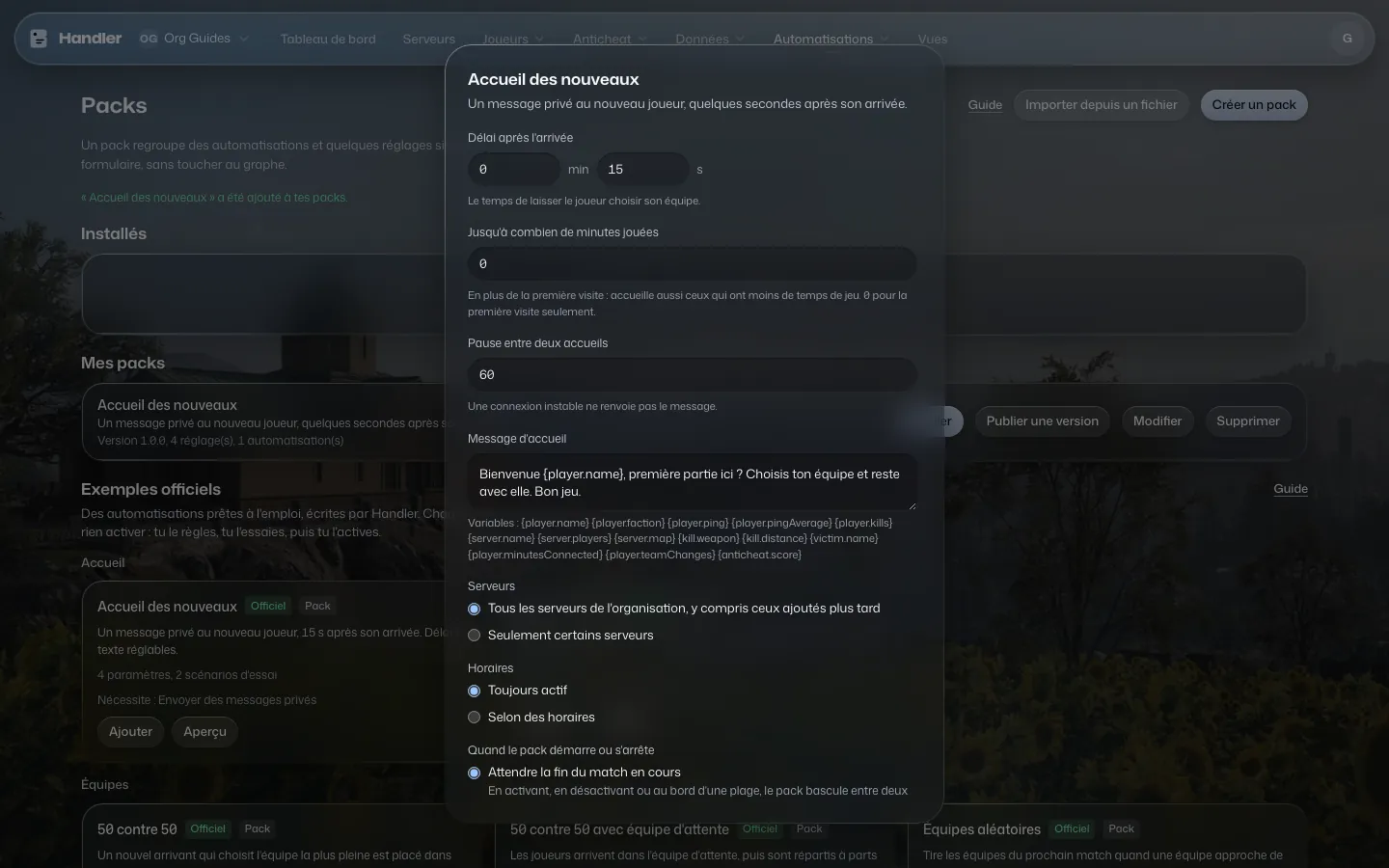Image resolution: width=1389 pixels, height=868 pixels.
Task: Click 'Publier une version' button
Action: (x=1043, y=421)
